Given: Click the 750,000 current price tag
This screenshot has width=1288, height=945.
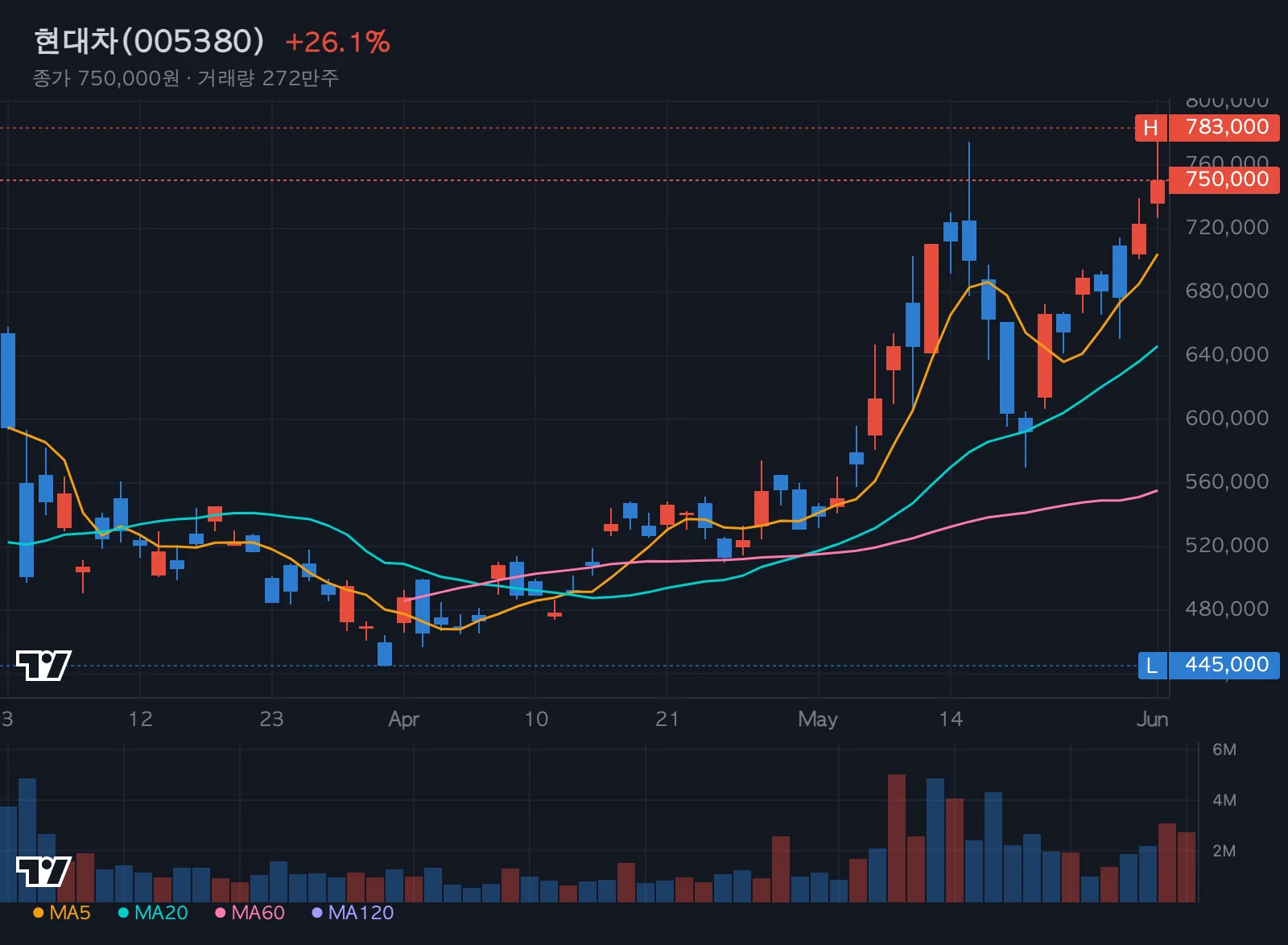Looking at the screenshot, I should point(1224,180).
